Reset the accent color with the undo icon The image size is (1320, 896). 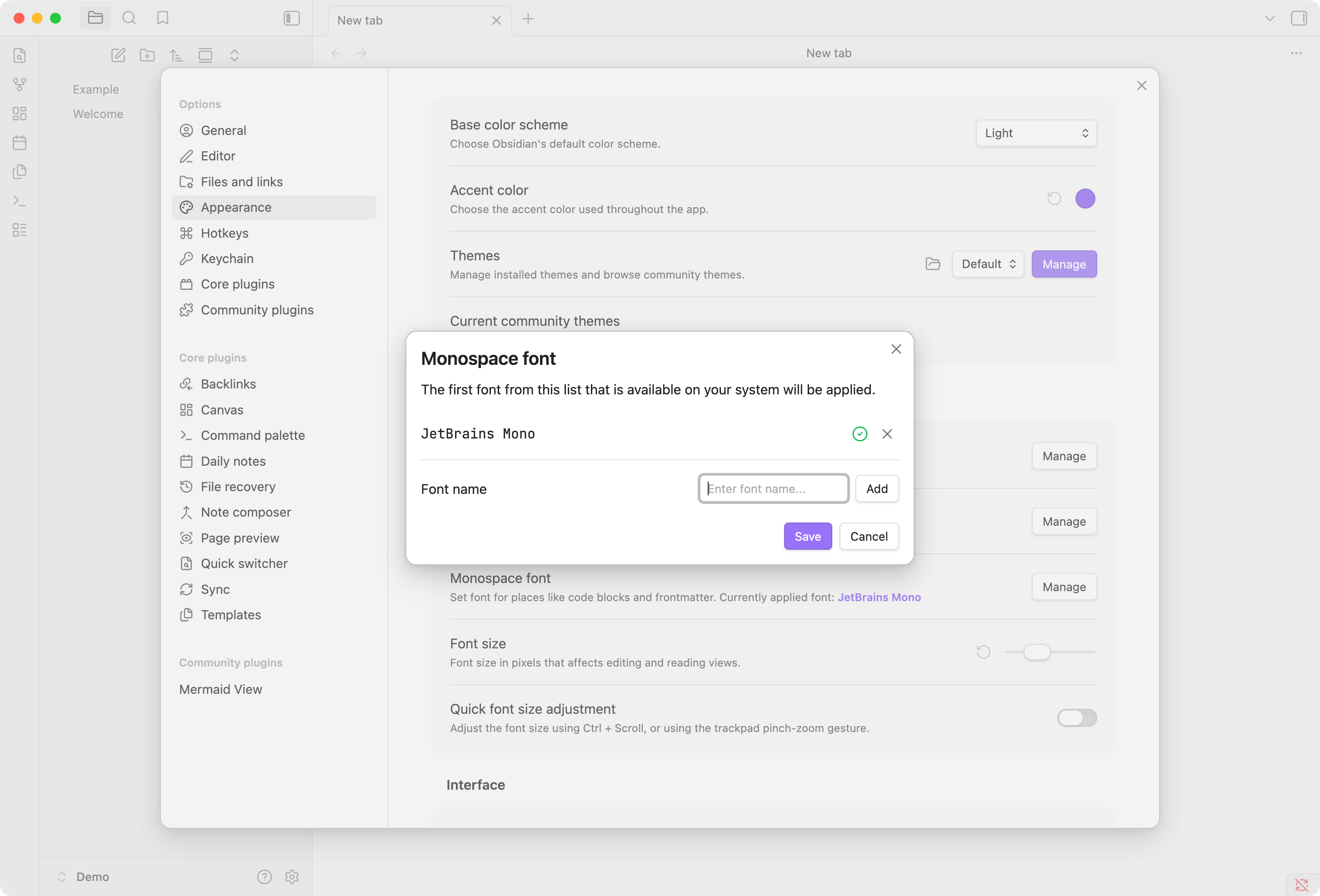[1054, 198]
